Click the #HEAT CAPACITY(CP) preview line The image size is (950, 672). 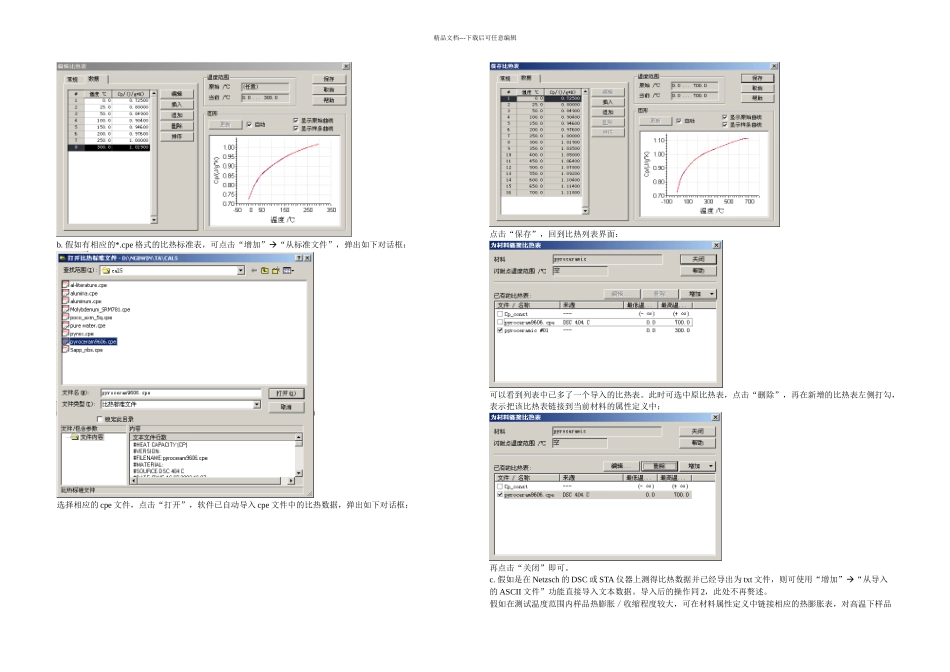160,445
